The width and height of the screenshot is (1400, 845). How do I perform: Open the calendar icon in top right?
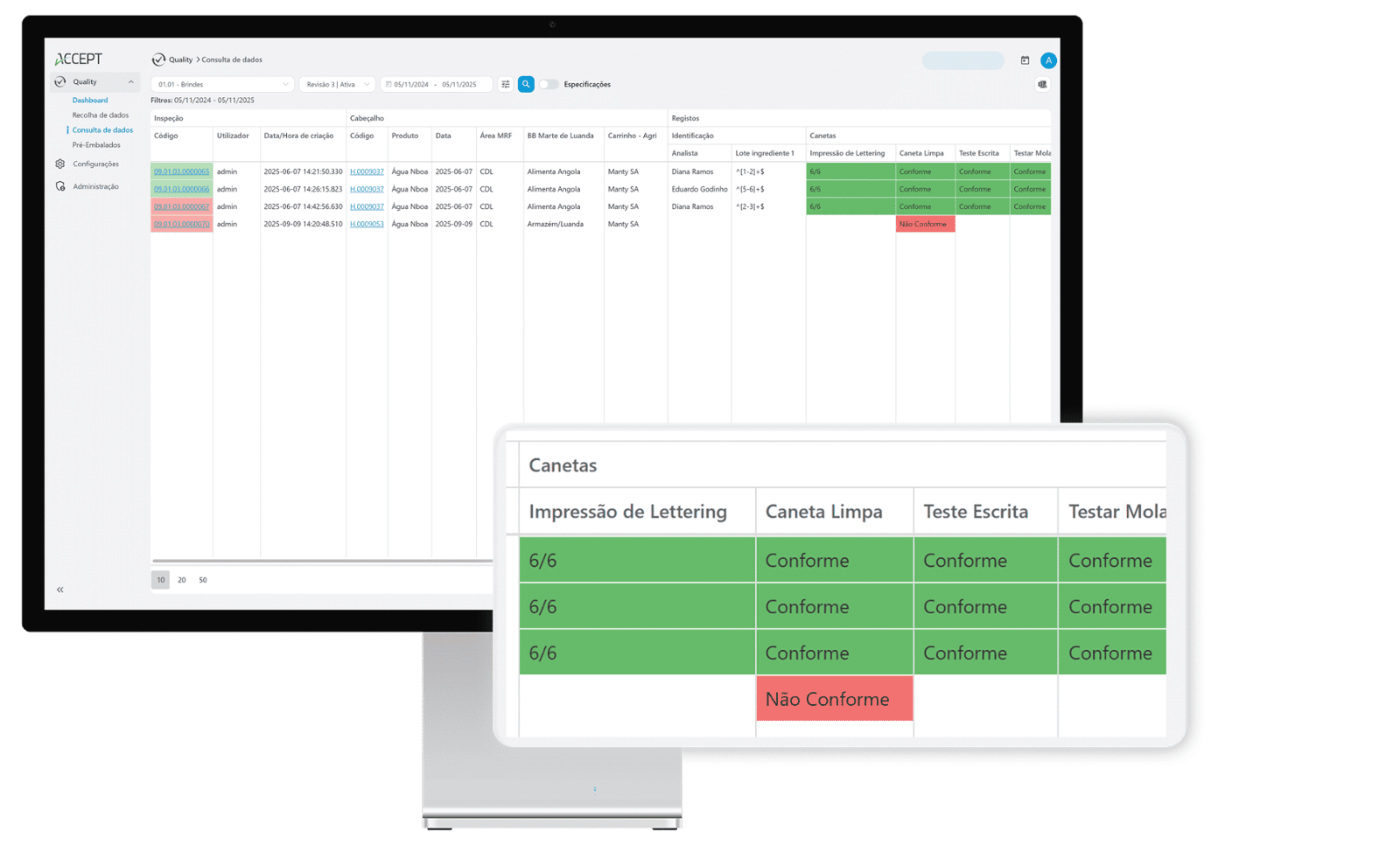pyautogui.click(x=1025, y=59)
